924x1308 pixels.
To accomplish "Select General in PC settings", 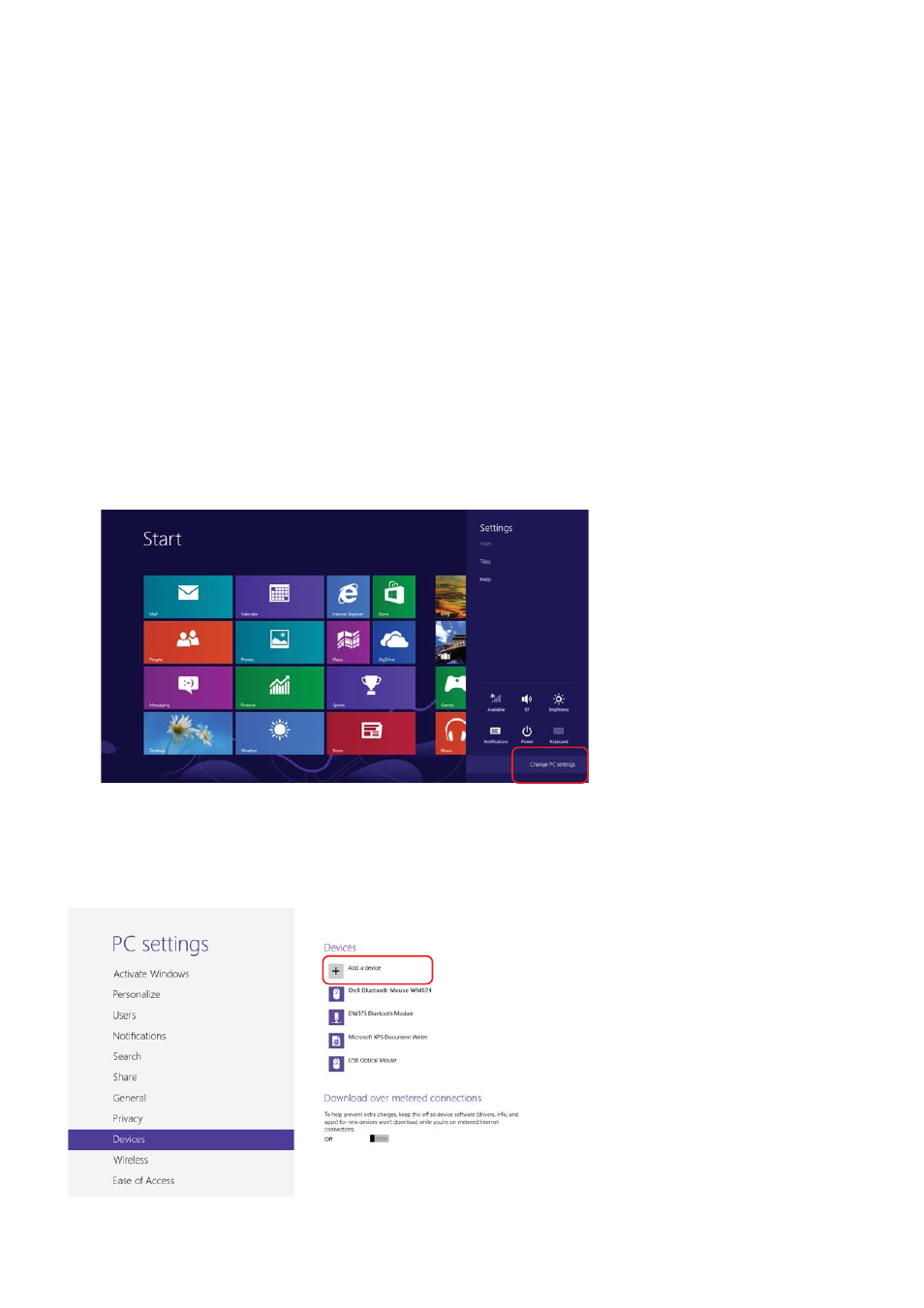I will (130, 1098).
